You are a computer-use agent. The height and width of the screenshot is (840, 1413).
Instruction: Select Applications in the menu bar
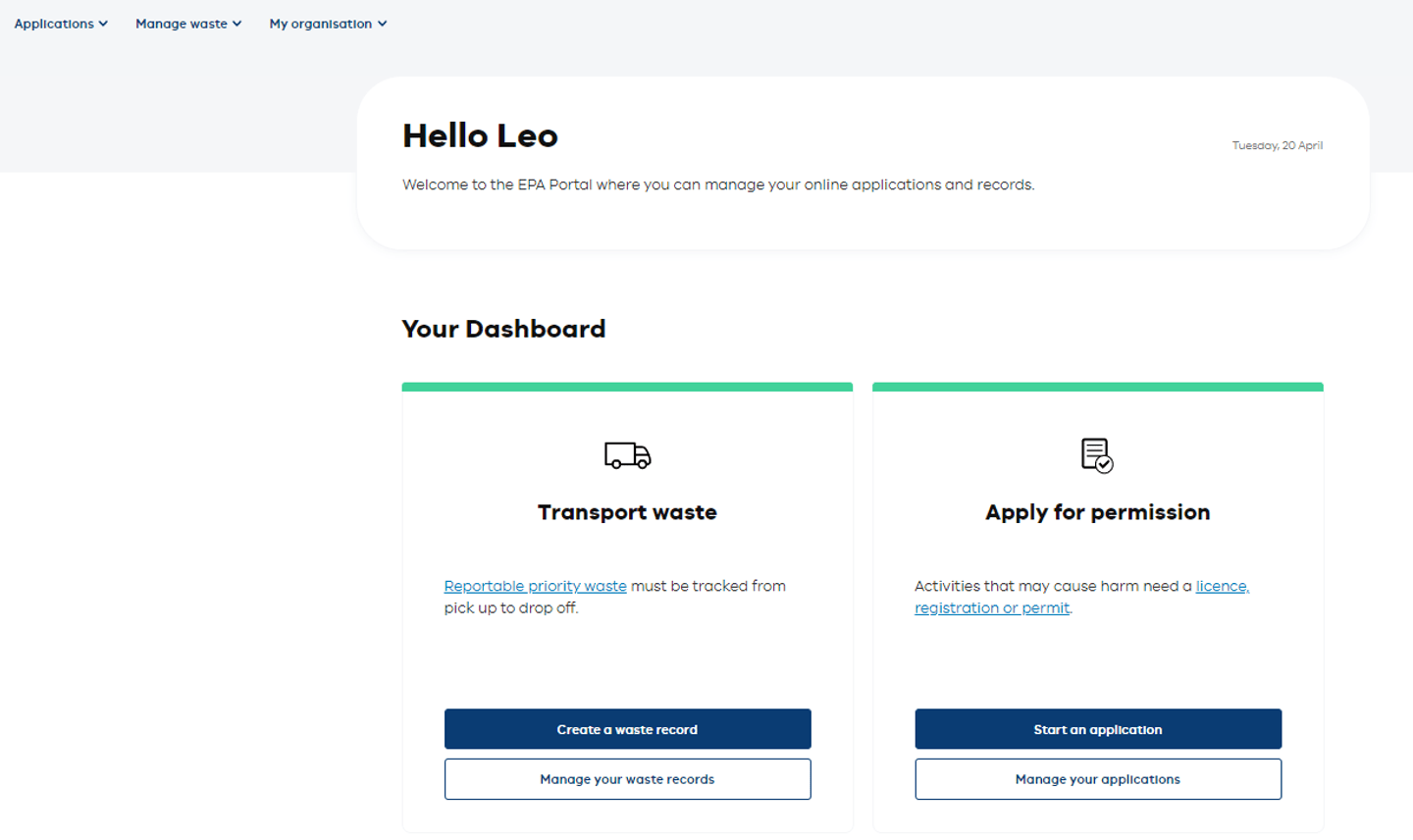[53, 24]
